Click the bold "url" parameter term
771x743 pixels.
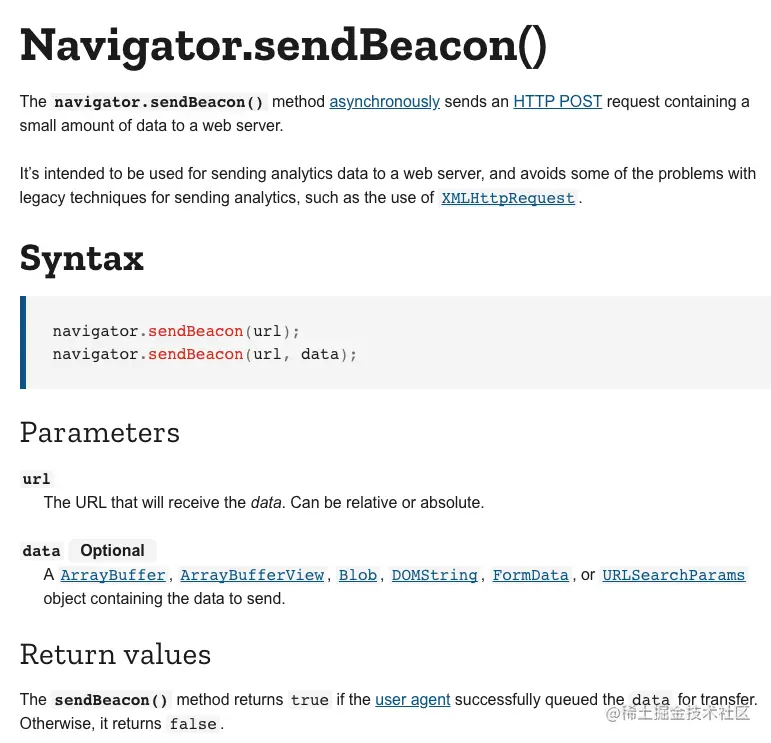pyautogui.click(x=36, y=479)
